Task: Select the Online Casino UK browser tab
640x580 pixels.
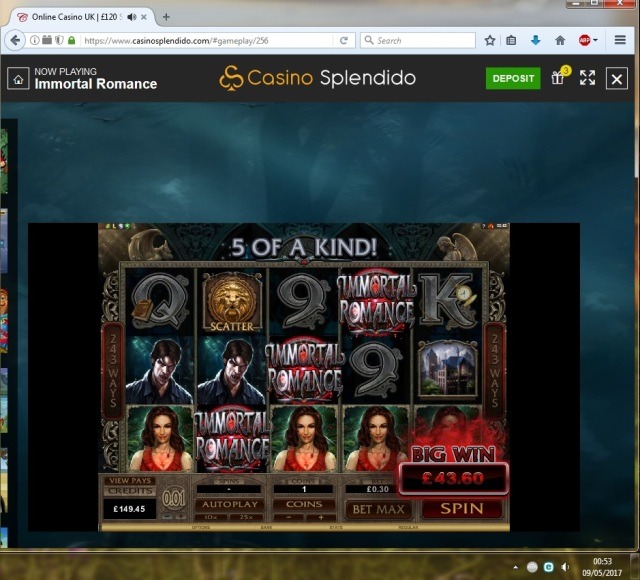Action: coord(82,17)
